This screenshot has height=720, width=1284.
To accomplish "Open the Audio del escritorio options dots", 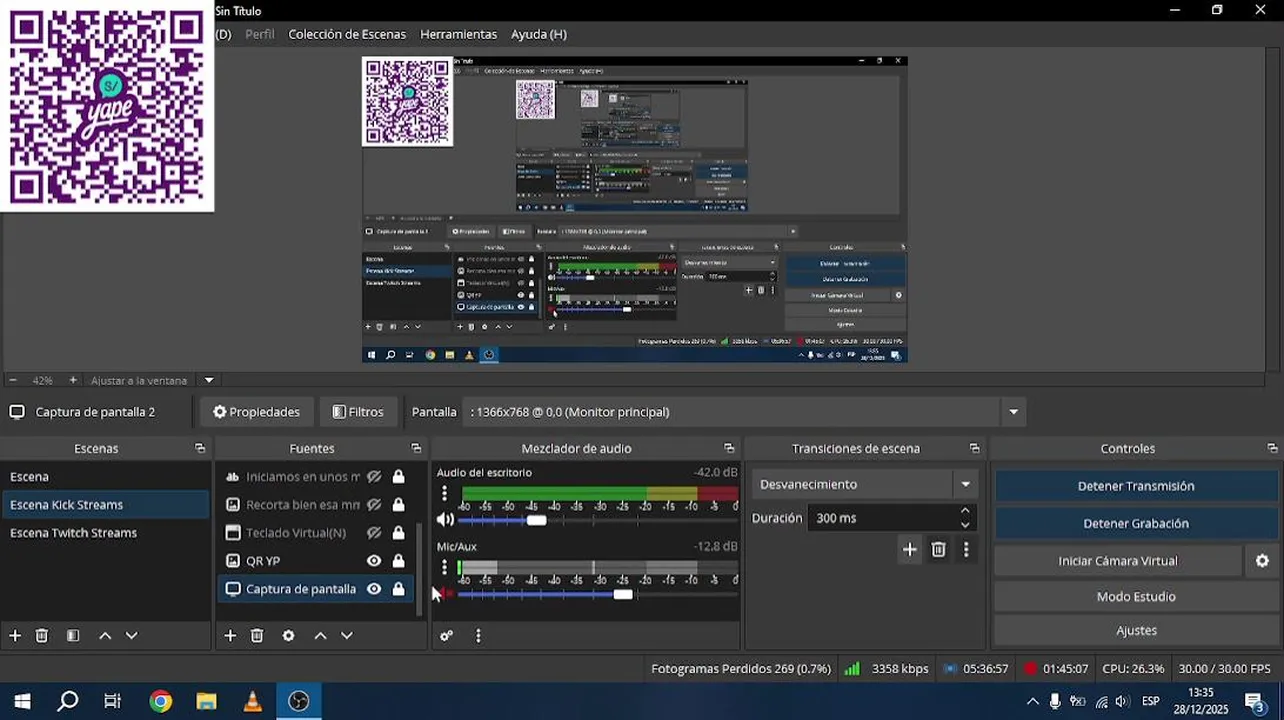I will tap(445, 494).
